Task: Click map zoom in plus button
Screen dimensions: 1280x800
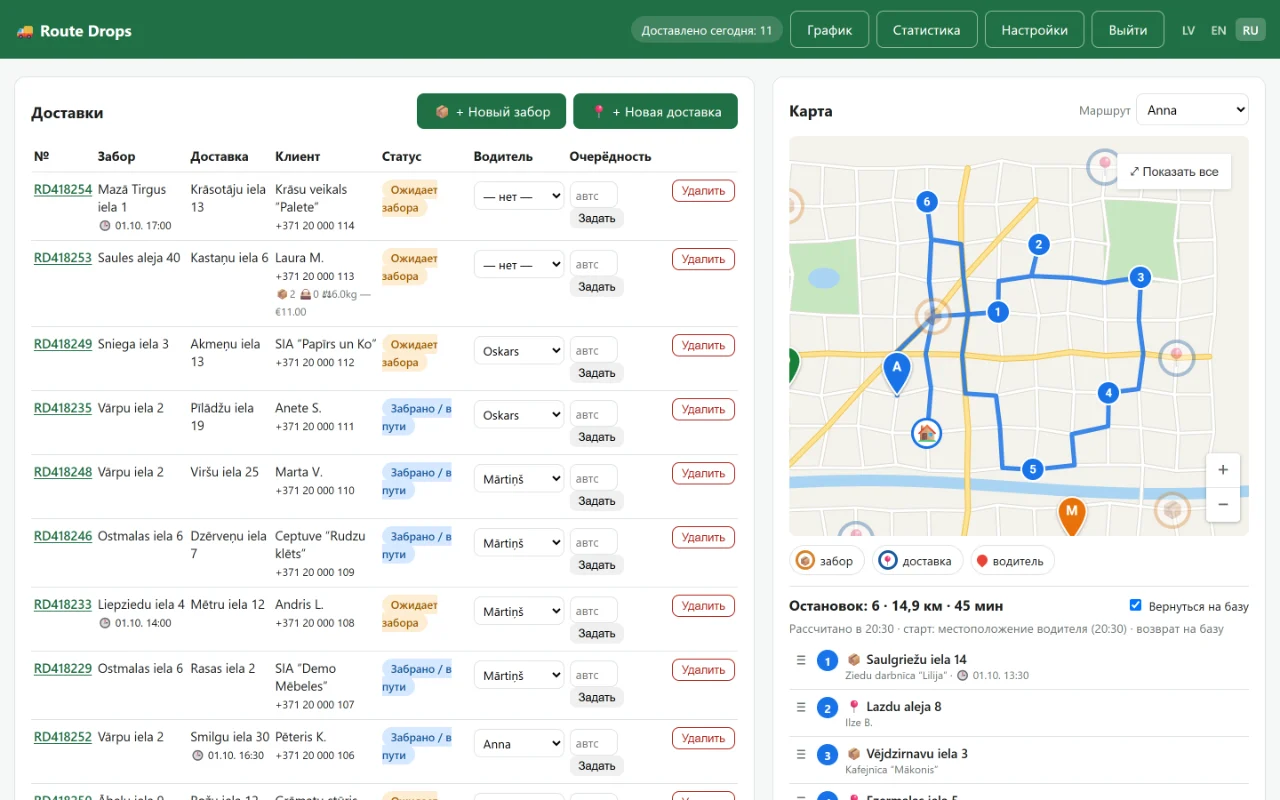Action: click(1223, 470)
